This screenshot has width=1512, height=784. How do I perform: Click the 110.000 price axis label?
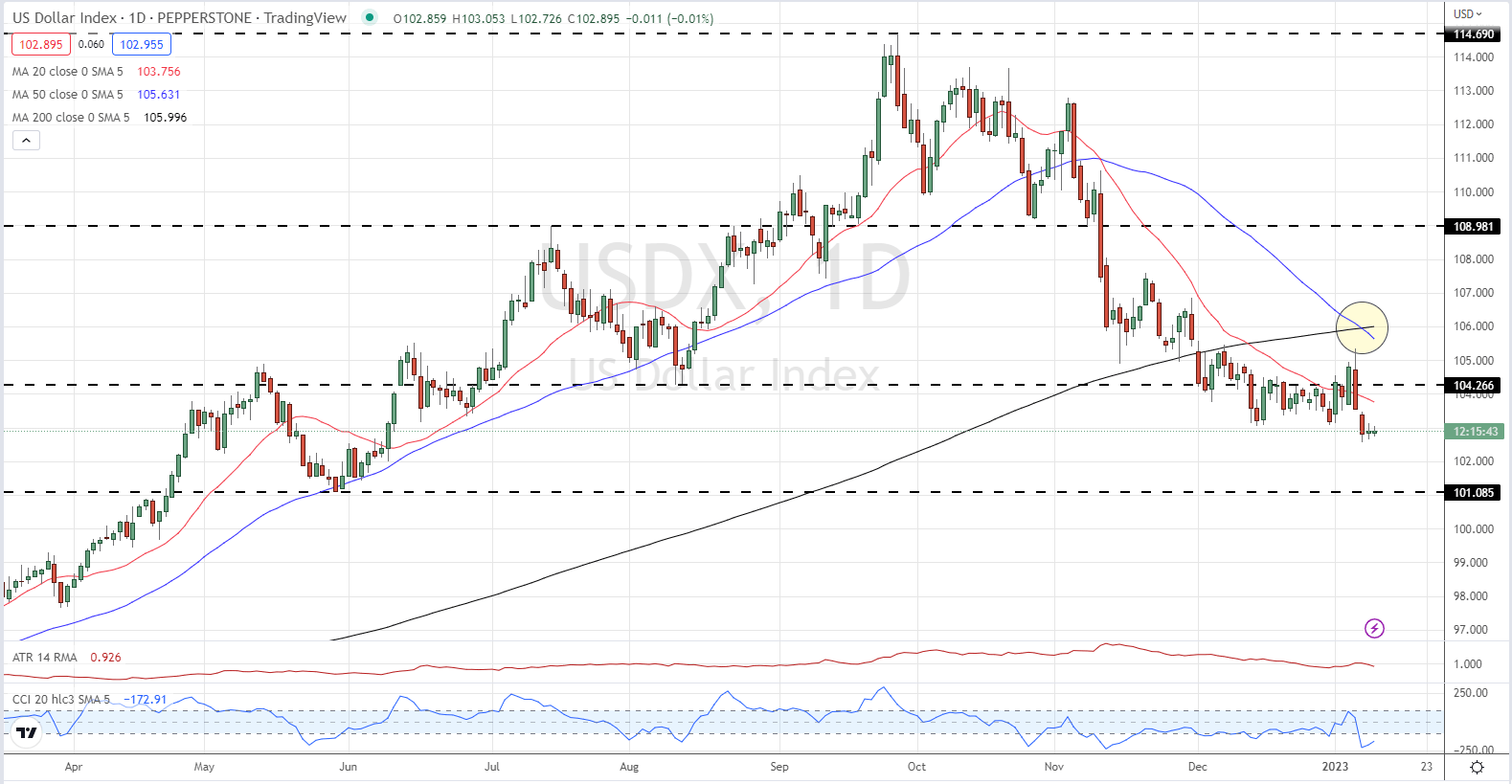(x=1474, y=192)
